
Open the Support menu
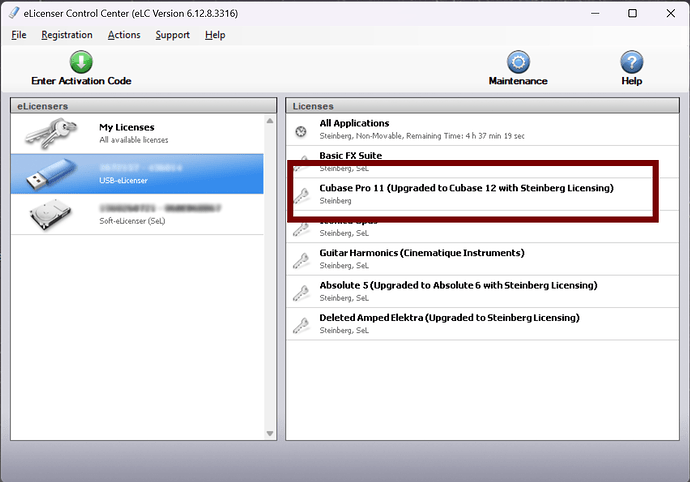pyautogui.click(x=172, y=35)
